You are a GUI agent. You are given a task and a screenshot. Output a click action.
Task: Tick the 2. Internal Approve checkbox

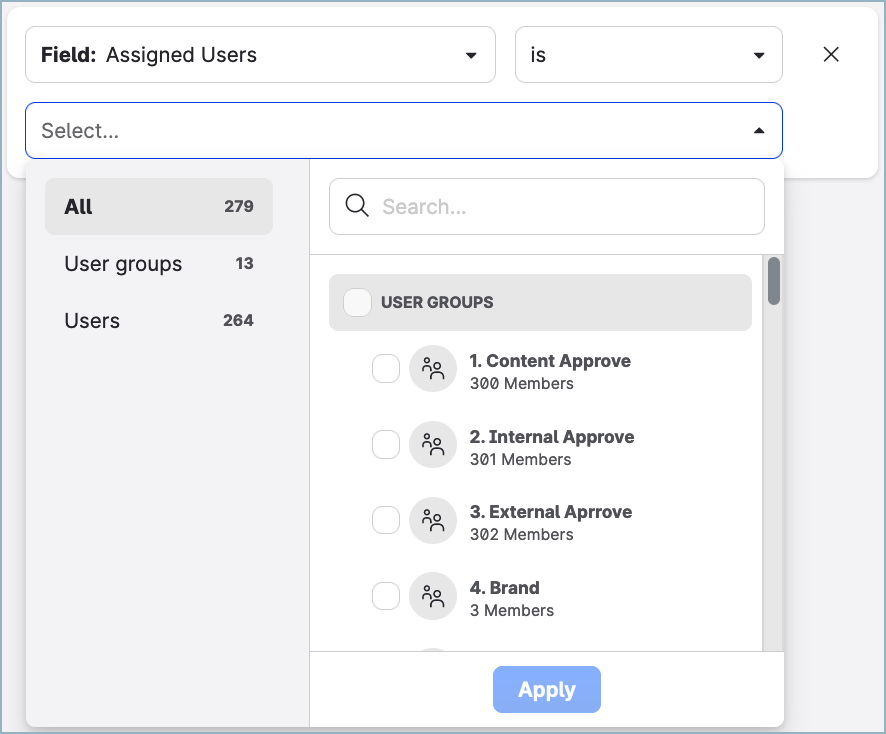(386, 445)
